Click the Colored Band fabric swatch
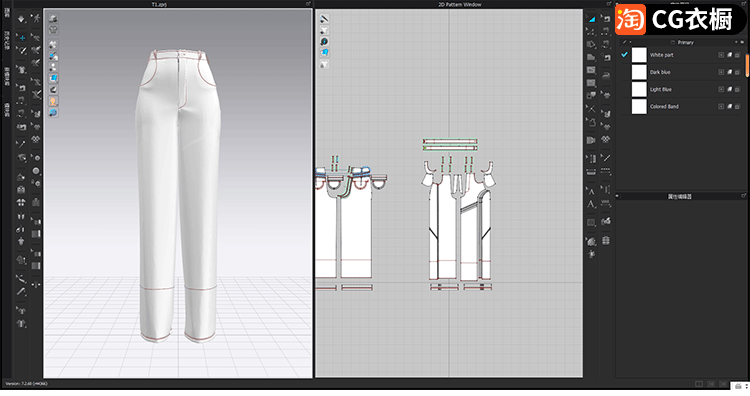Screen dimensions: 750x396 click(x=639, y=107)
